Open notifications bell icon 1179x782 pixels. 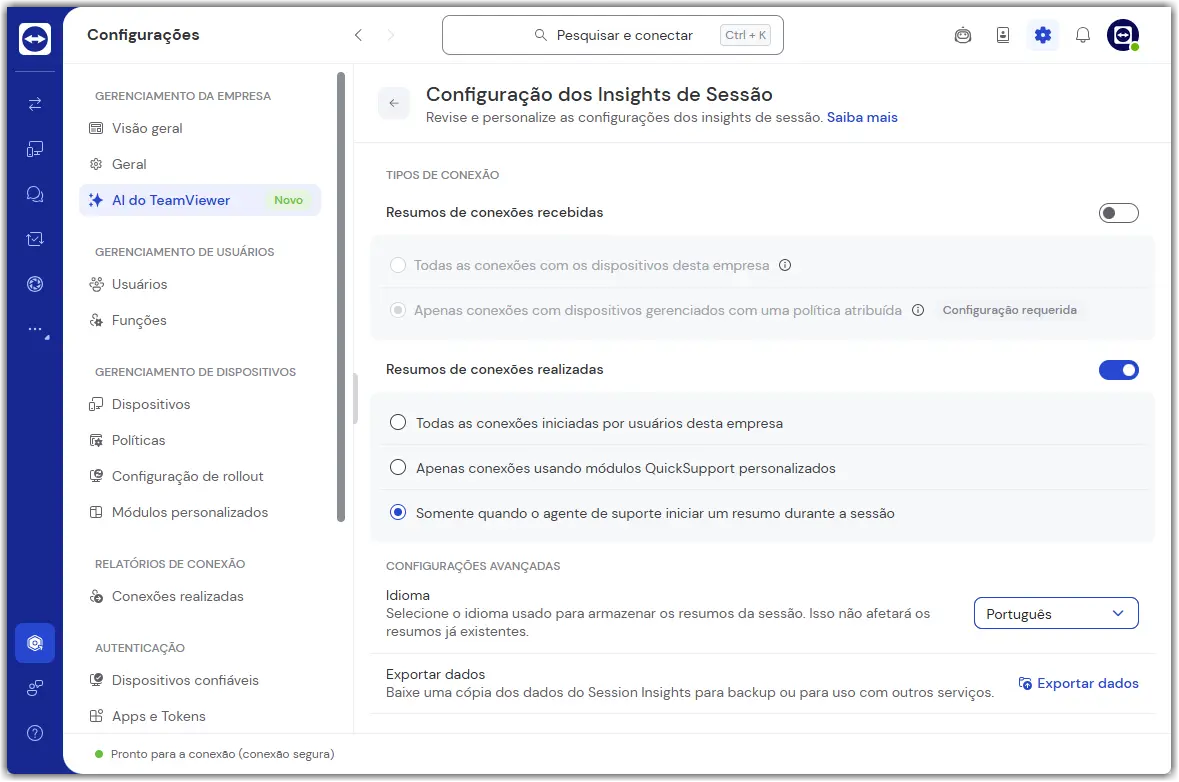click(x=1082, y=35)
